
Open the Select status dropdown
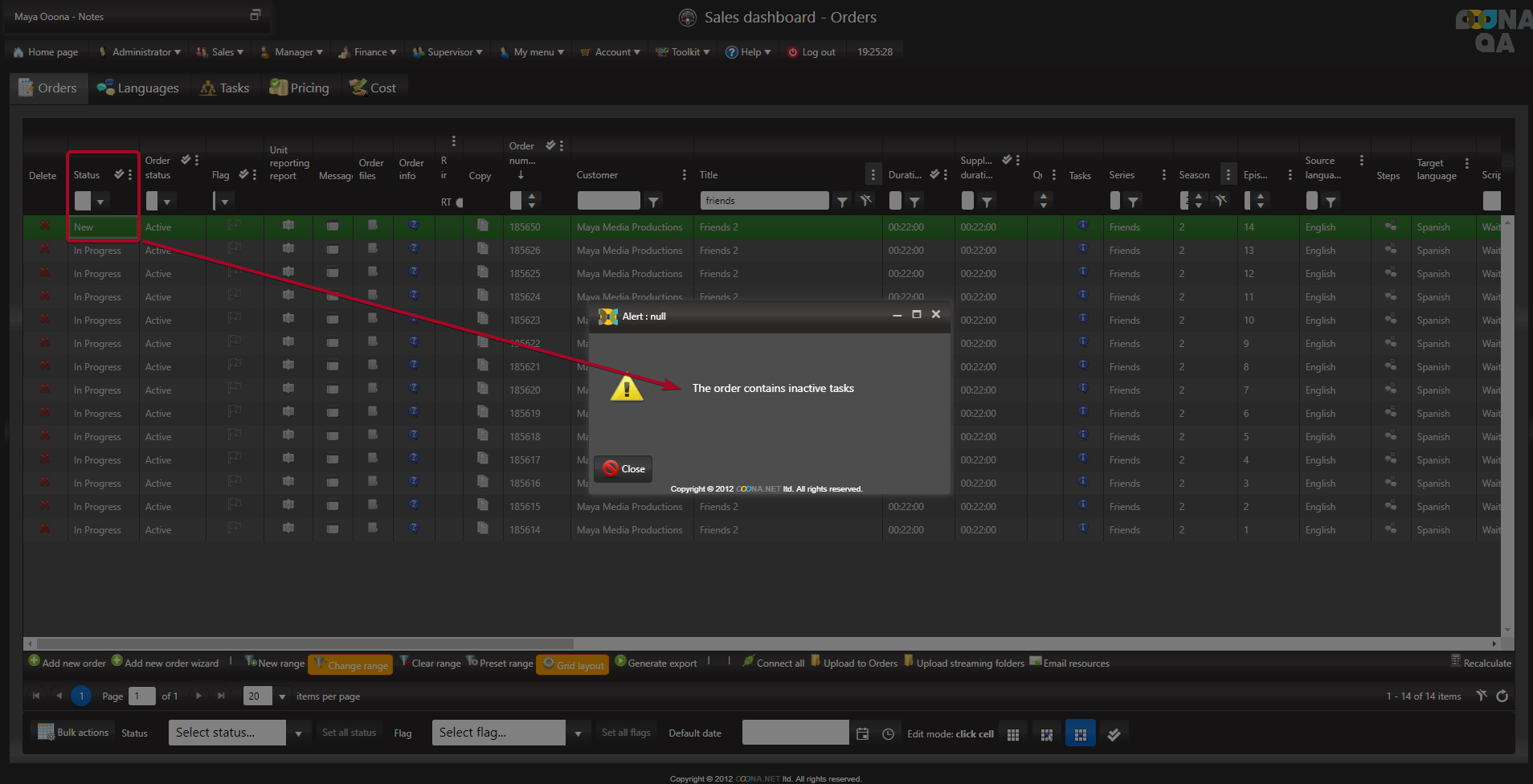click(x=298, y=733)
